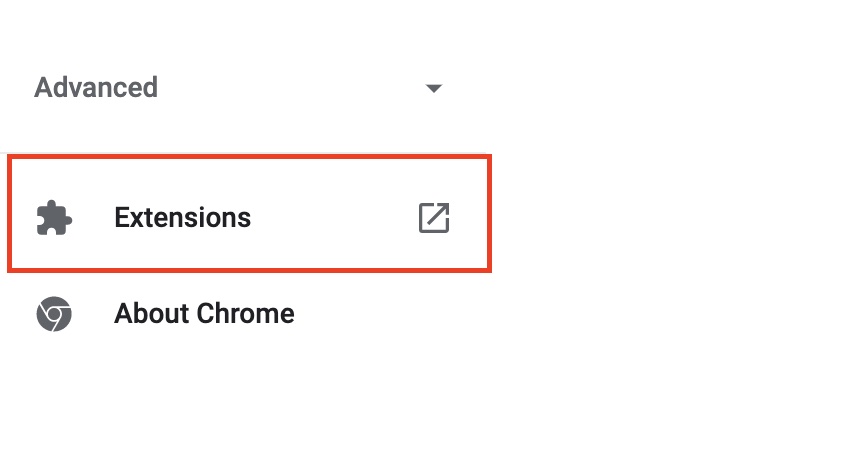The image size is (854, 466).
Task: Click inside the red-outlined Extensions row
Action: (249, 213)
